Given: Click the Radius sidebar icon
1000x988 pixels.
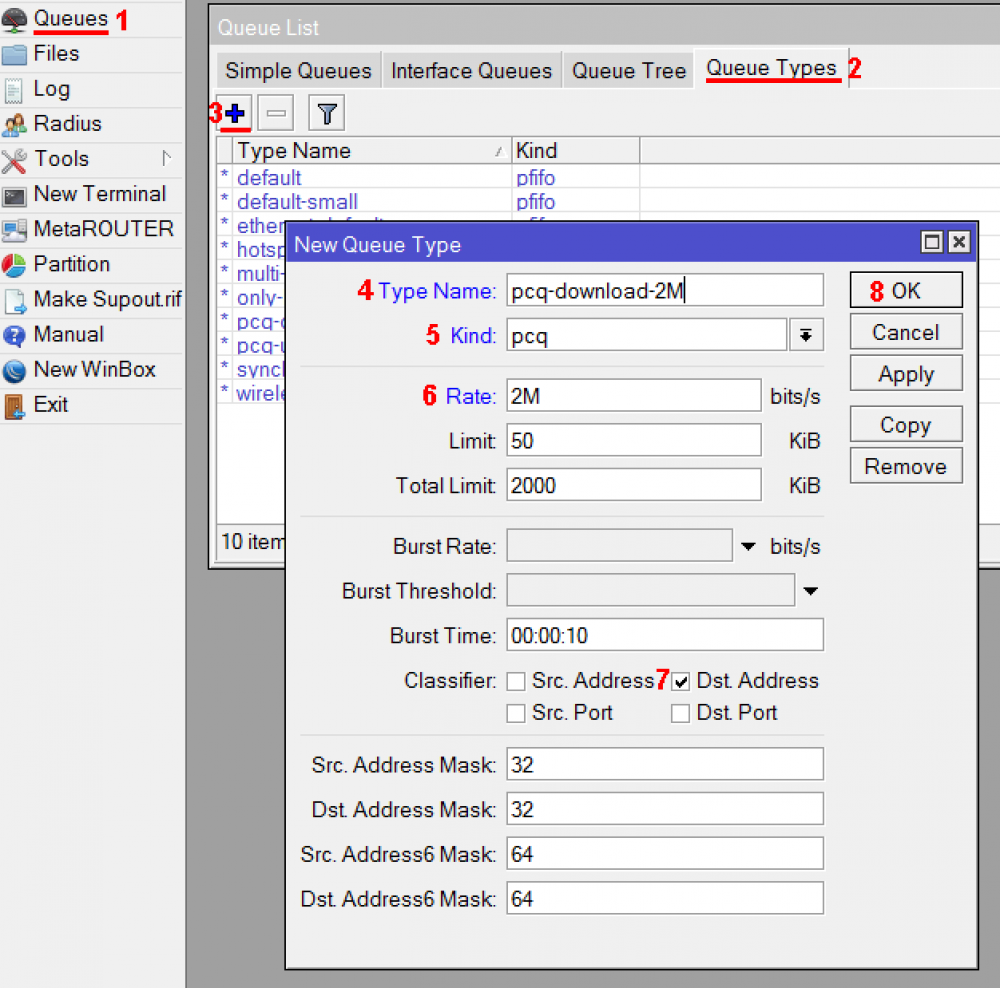Looking at the screenshot, I should 15,124.
